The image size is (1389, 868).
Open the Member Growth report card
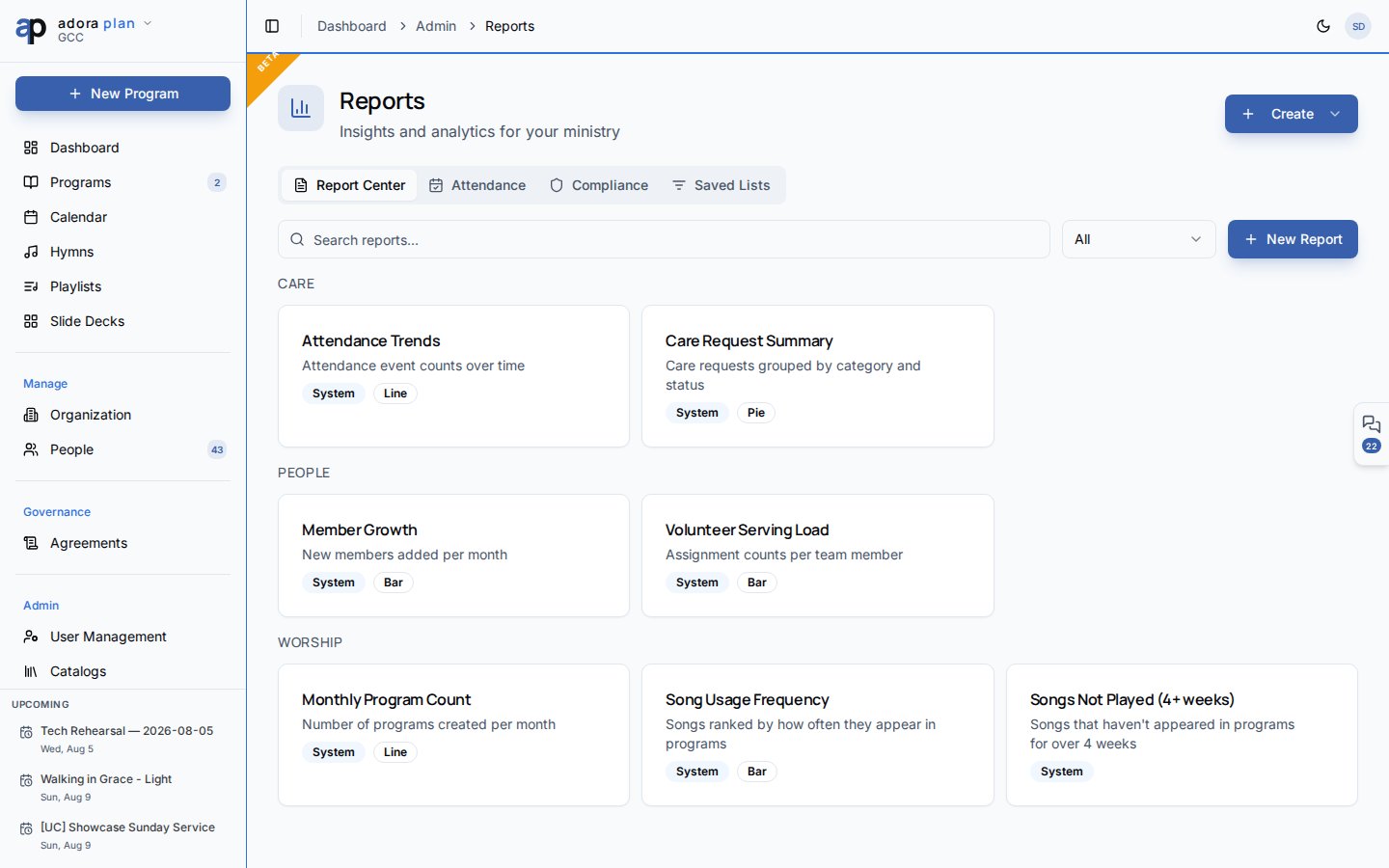pyautogui.click(x=453, y=556)
